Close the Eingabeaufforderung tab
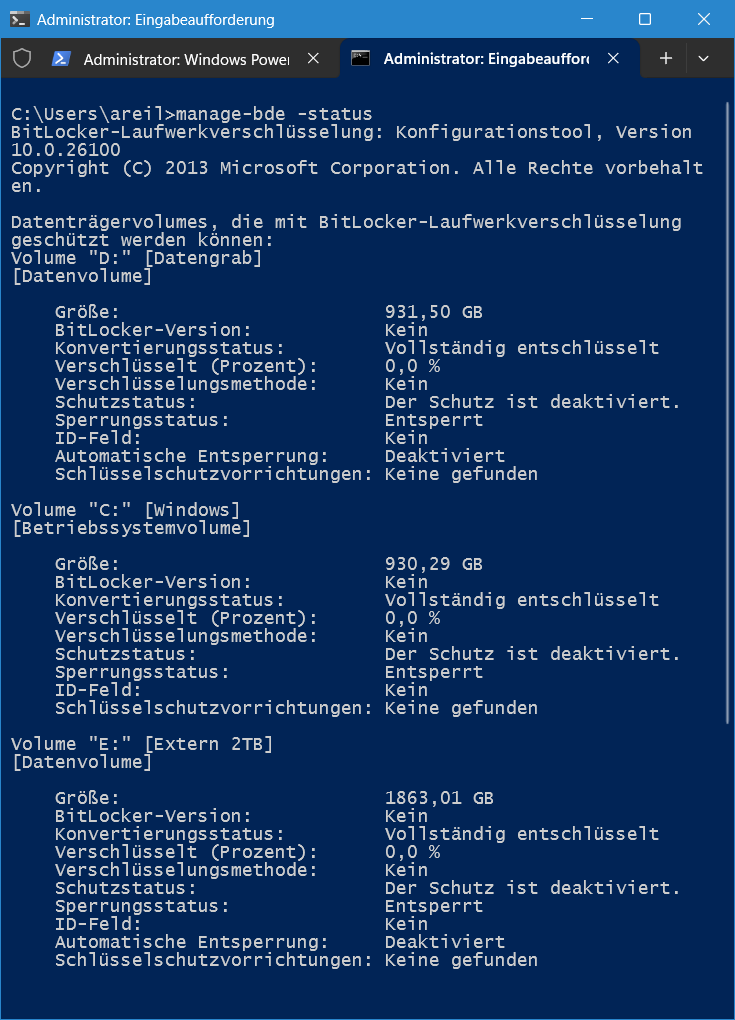The height and width of the screenshot is (1020, 735). pos(613,59)
